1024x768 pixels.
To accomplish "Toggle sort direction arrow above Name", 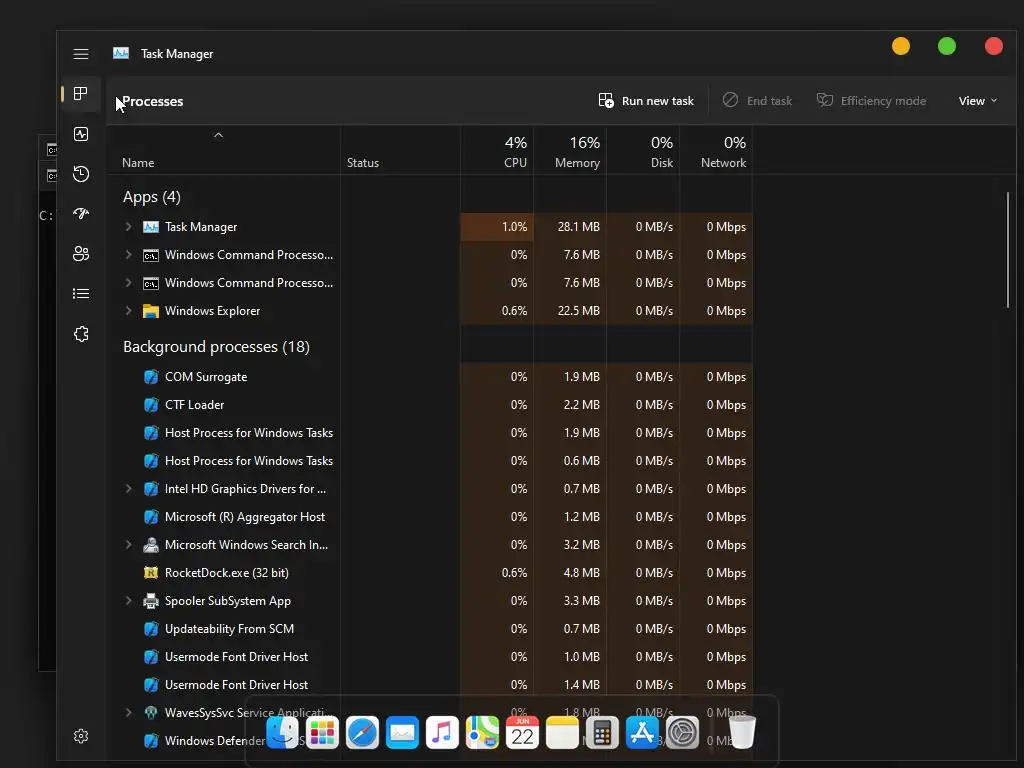I will click(219, 135).
